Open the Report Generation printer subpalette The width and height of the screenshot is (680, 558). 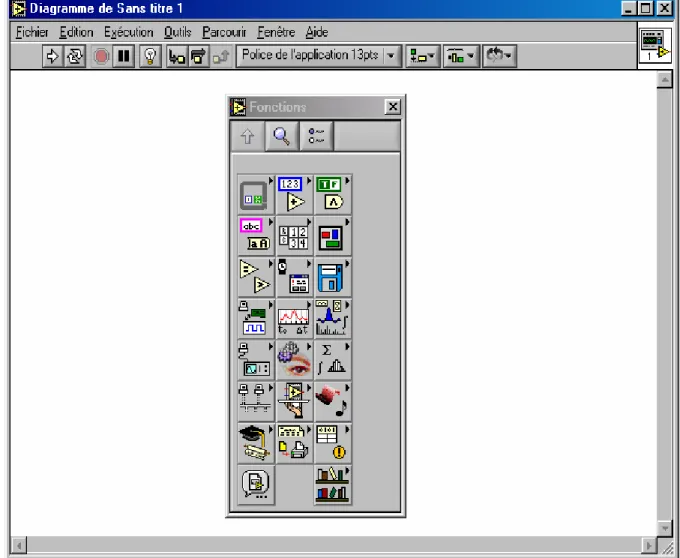click(x=294, y=443)
